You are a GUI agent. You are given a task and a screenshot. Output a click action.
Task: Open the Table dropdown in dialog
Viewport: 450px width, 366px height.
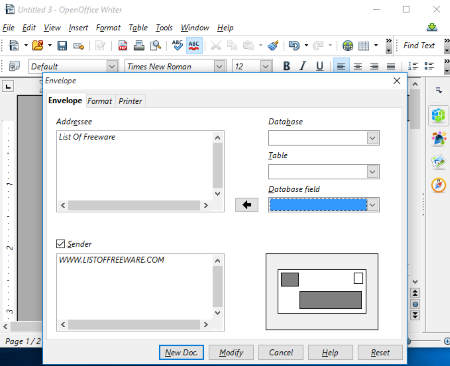(373, 172)
